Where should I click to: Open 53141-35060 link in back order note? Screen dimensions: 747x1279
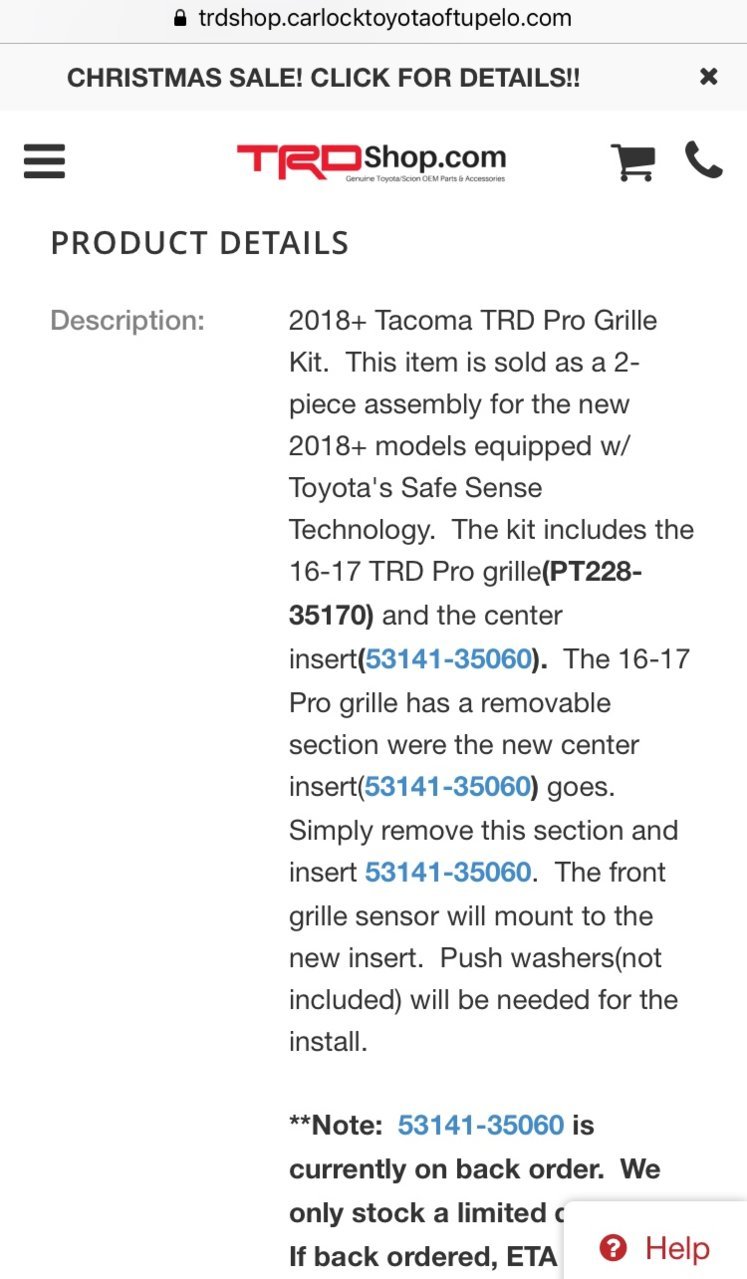(x=481, y=1125)
